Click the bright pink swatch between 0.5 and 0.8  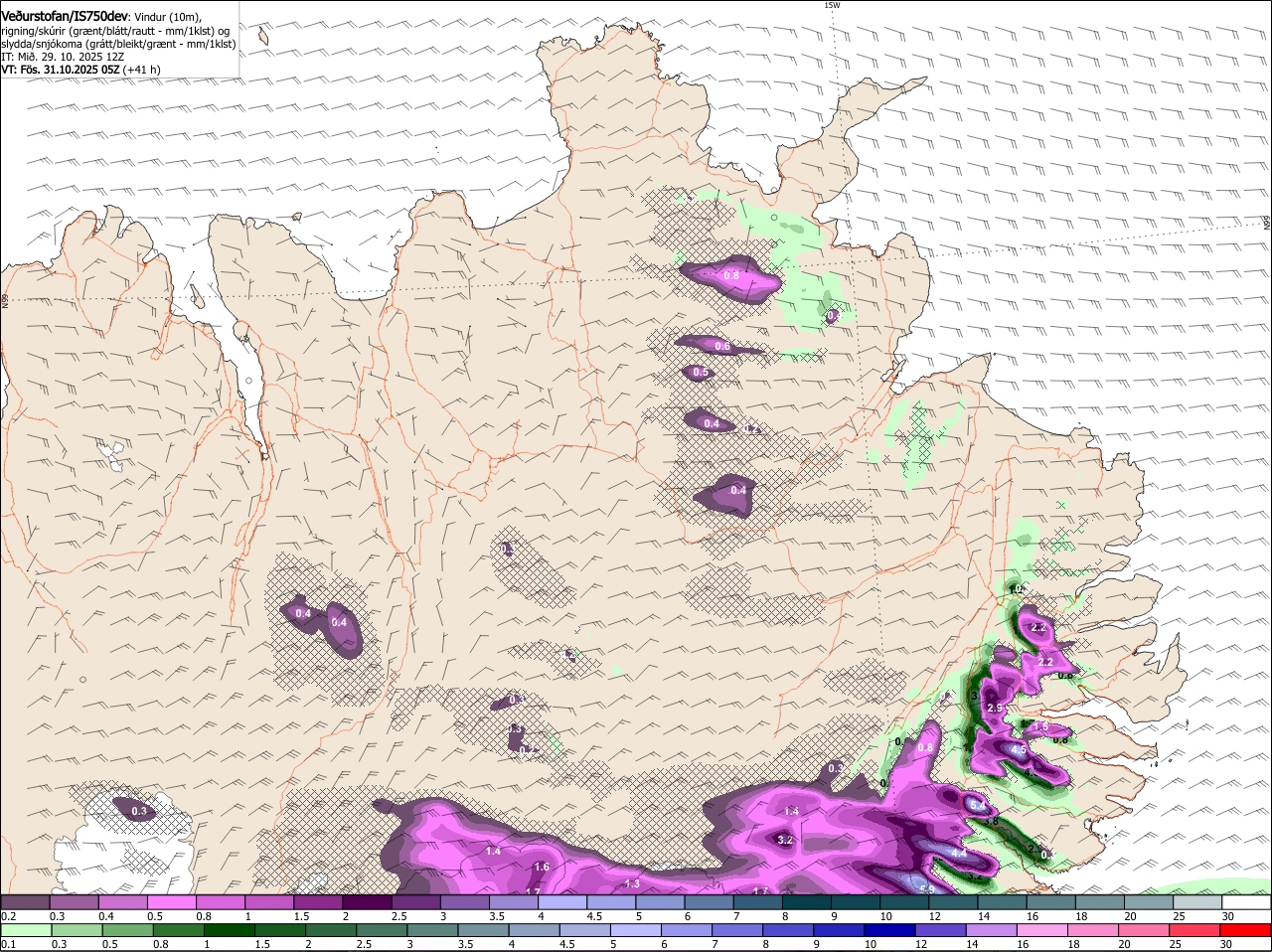pos(171,901)
